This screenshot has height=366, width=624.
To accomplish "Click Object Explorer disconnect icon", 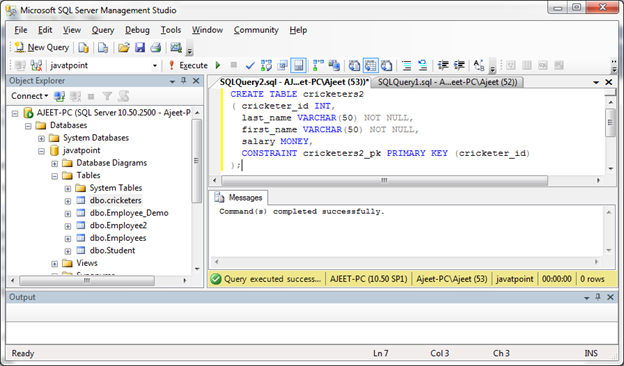I will coord(75,96).
